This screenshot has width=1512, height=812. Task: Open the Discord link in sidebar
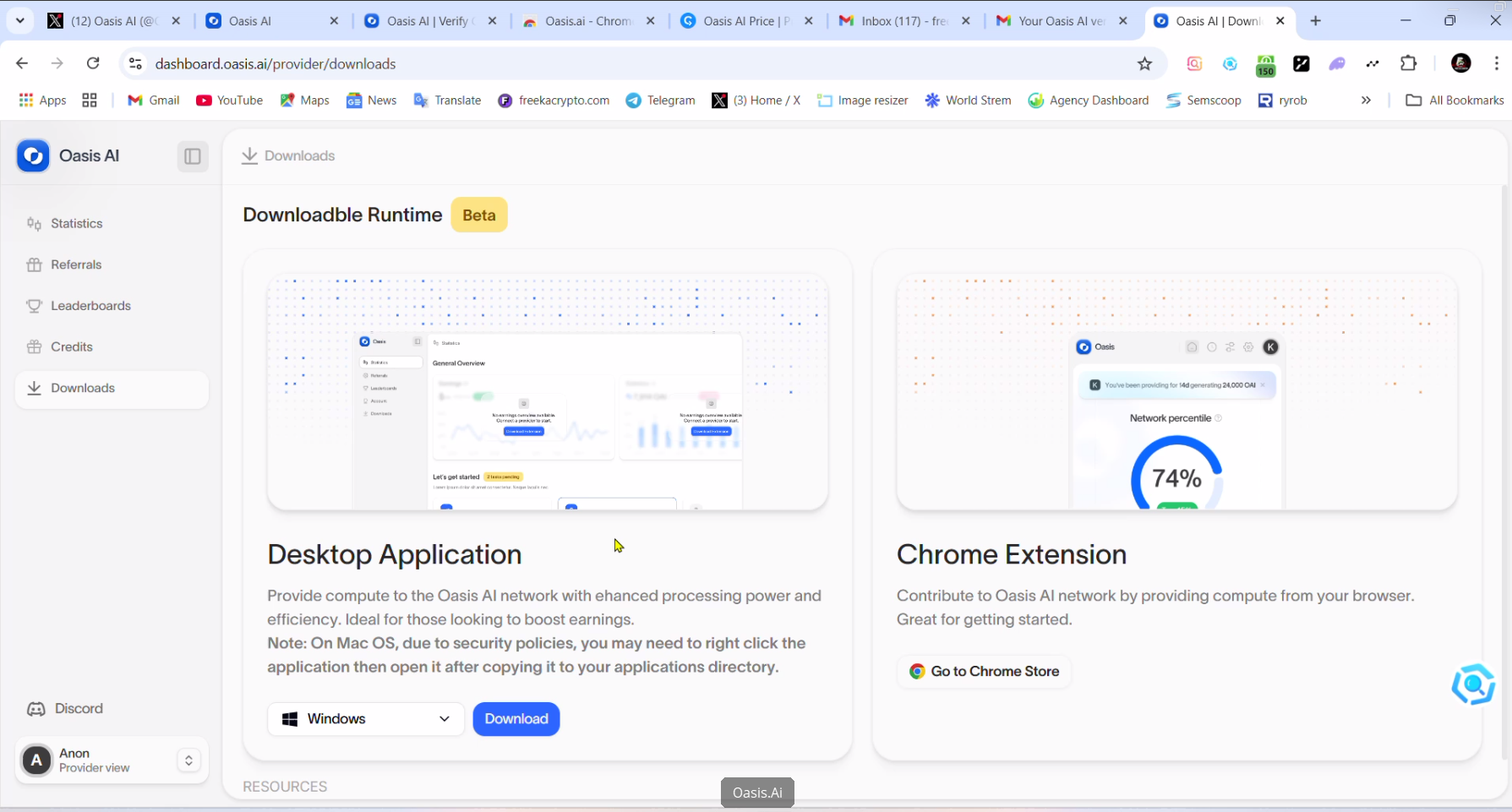coord(65,709)
